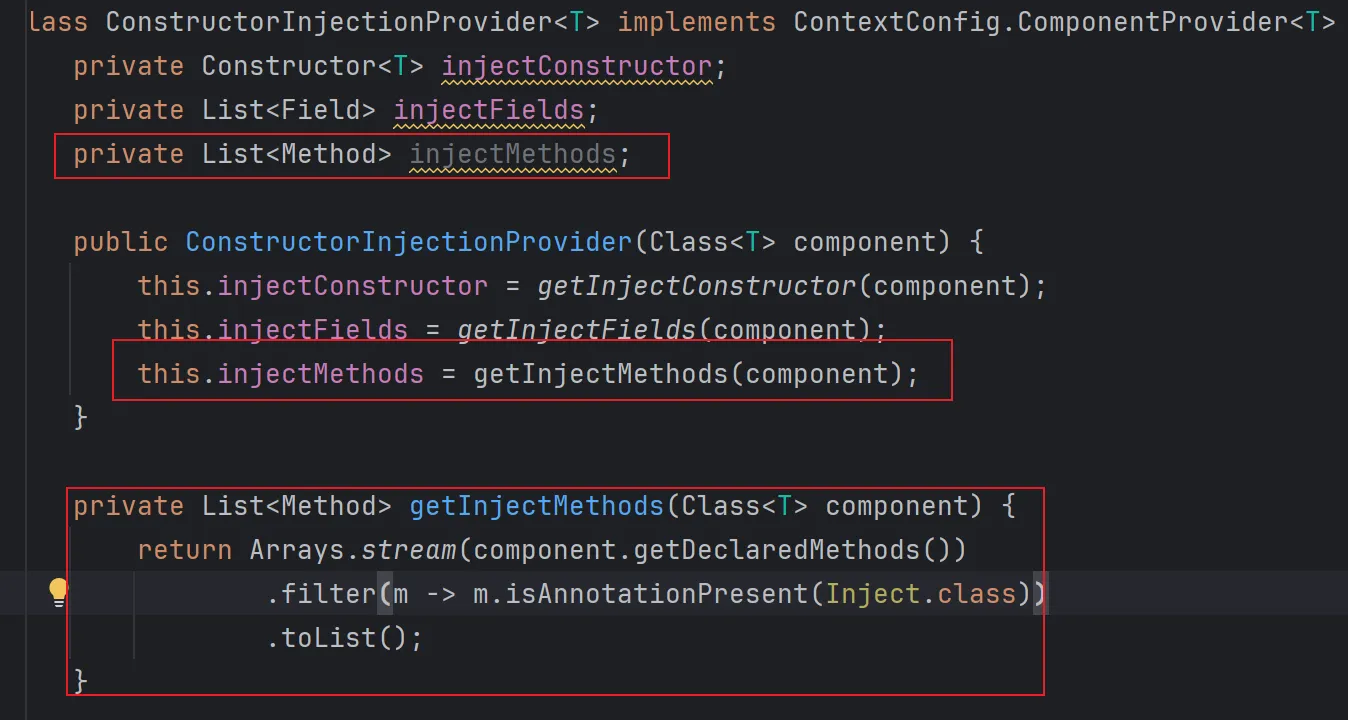Click the ConstructorInjectionProvider constructor name after public
The height and width of the screenshot is (720, 1348).
point(409,242)
